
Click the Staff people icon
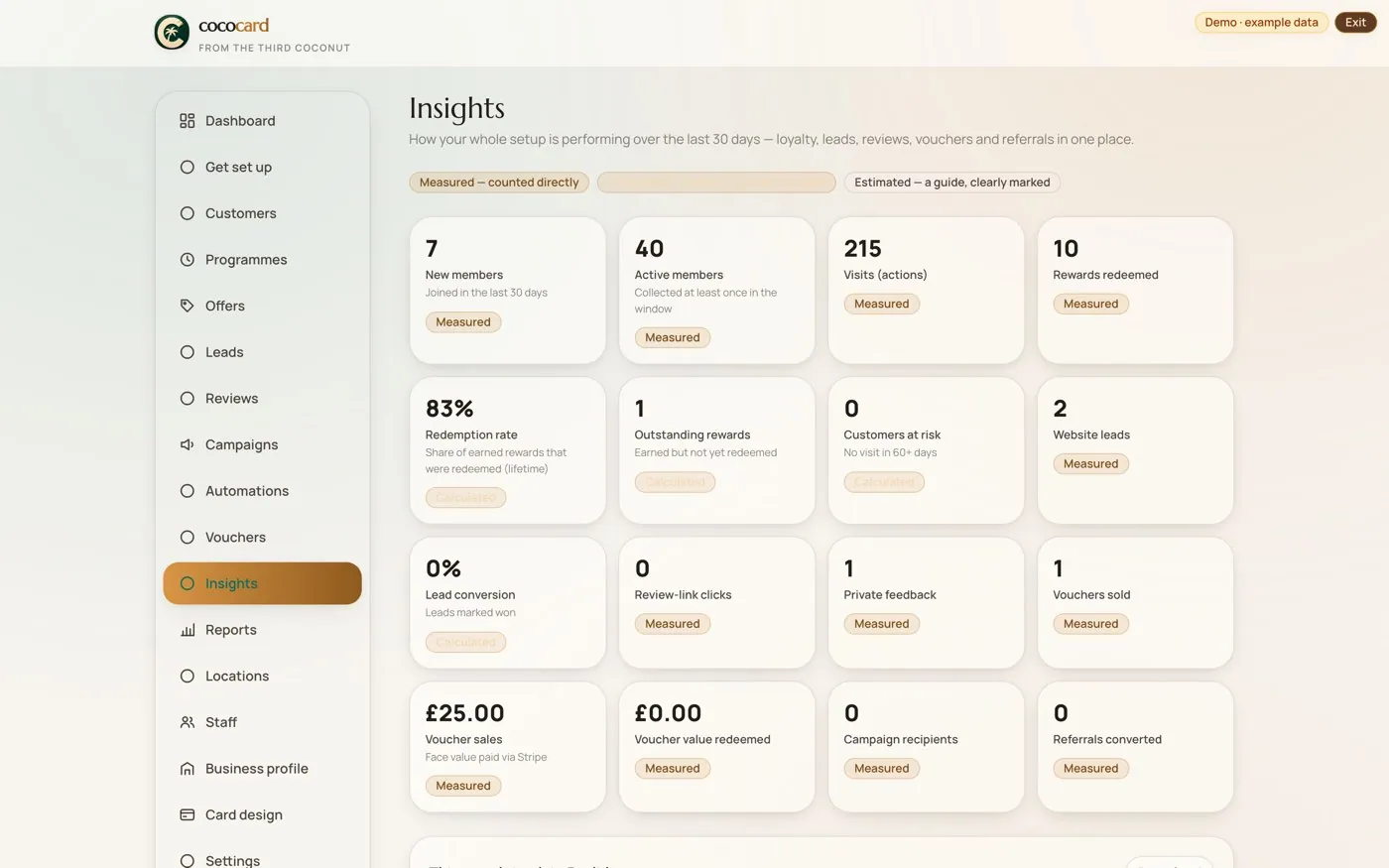point(187,722)
